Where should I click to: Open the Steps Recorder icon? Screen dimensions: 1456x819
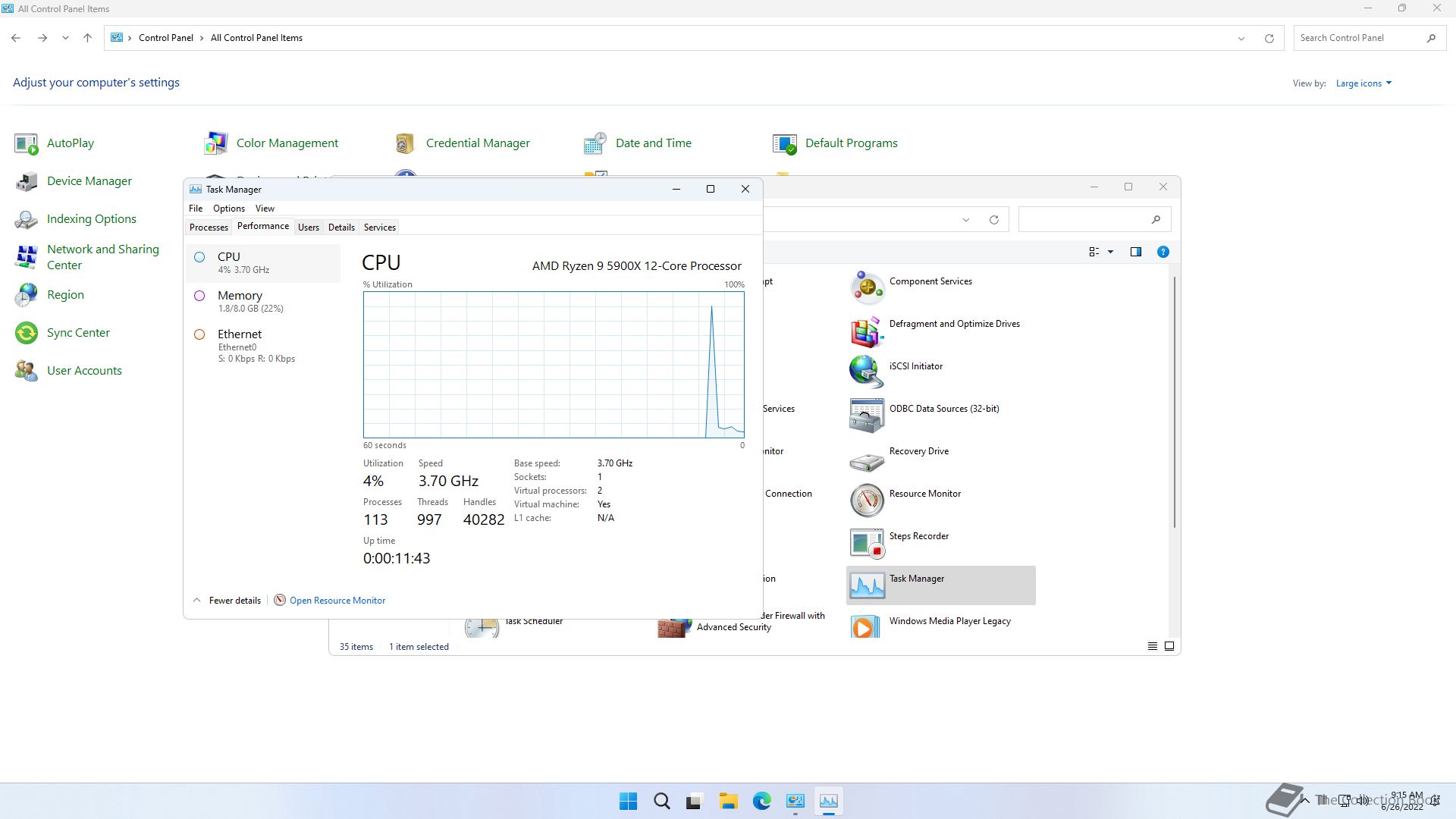tap(867, 542)
